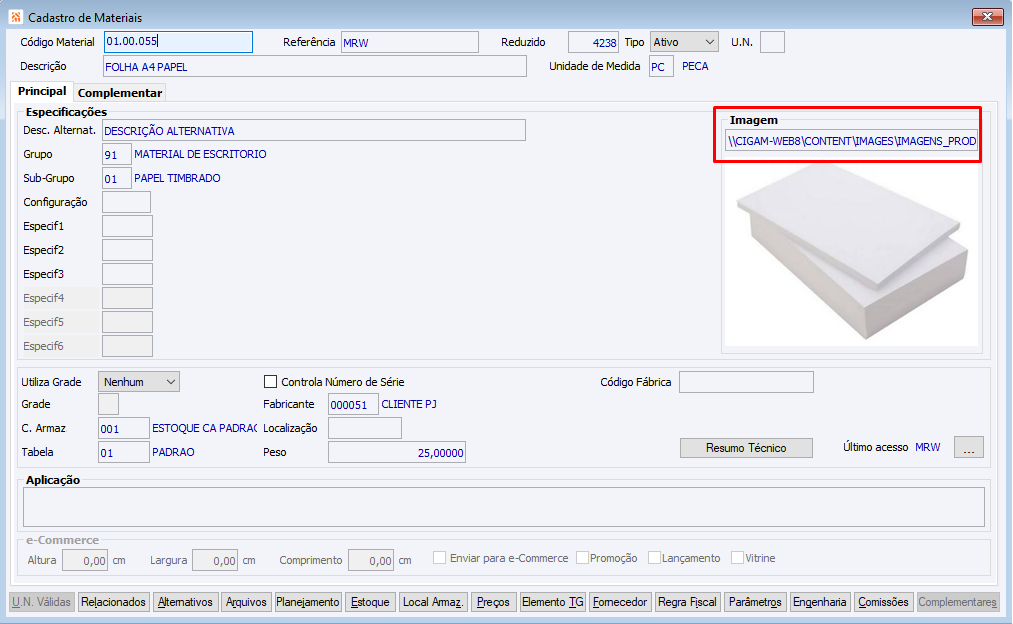Click the Largura field in e-Commerce
Screen dimensions: 1013x624
point(215,560)
